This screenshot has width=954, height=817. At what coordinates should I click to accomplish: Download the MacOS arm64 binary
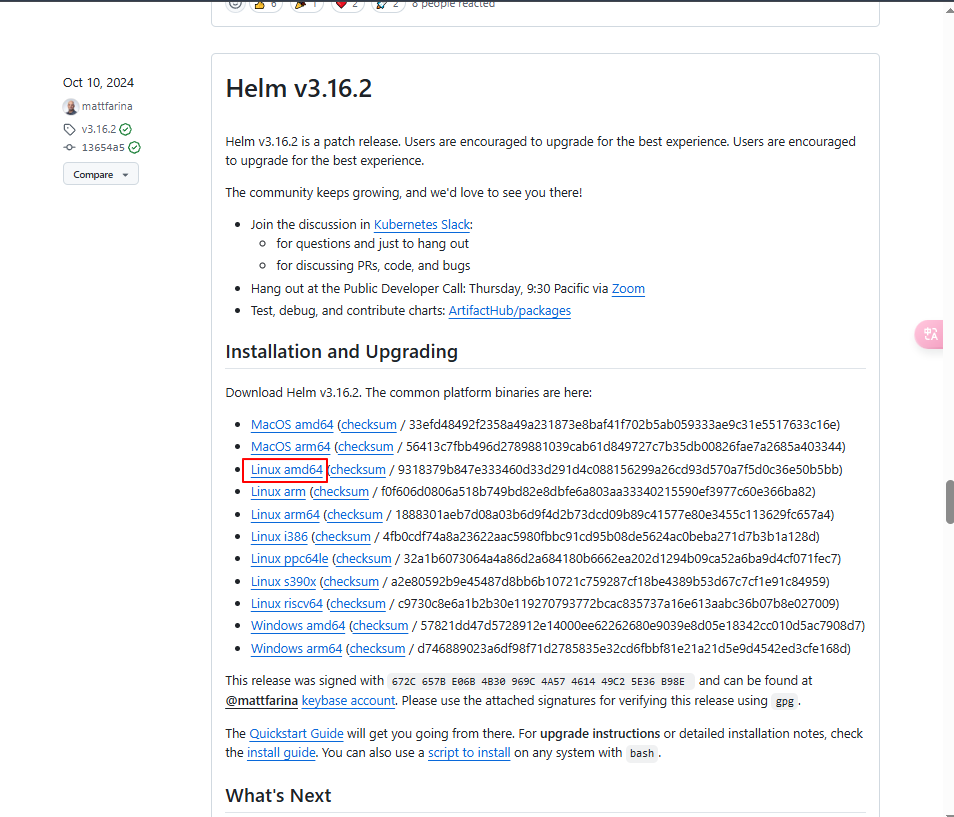(x=290, y=447)
